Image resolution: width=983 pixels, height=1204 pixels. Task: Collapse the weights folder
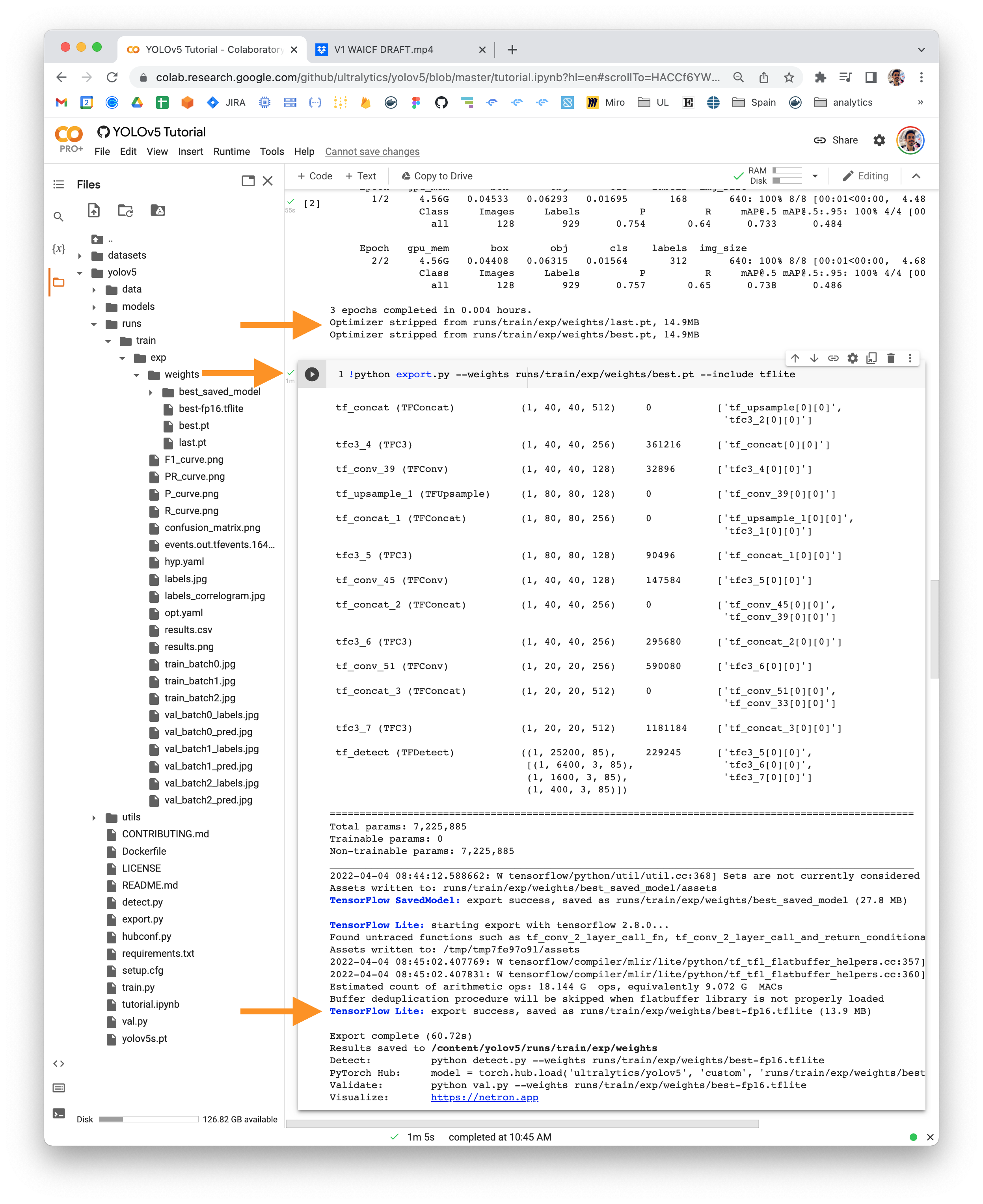136,375
